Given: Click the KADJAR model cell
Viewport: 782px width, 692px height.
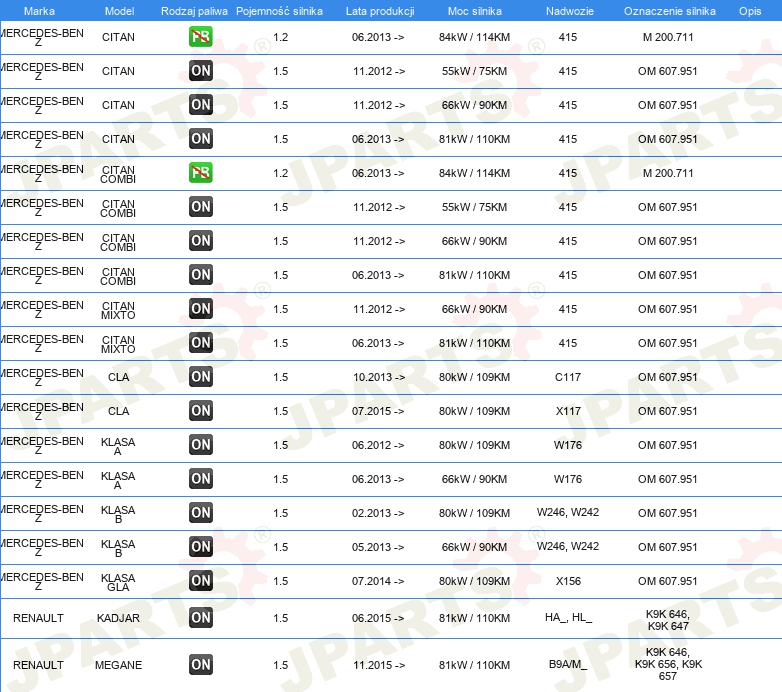Looking at the screenshot, I should pyautogui.click(x=118, y=618).
